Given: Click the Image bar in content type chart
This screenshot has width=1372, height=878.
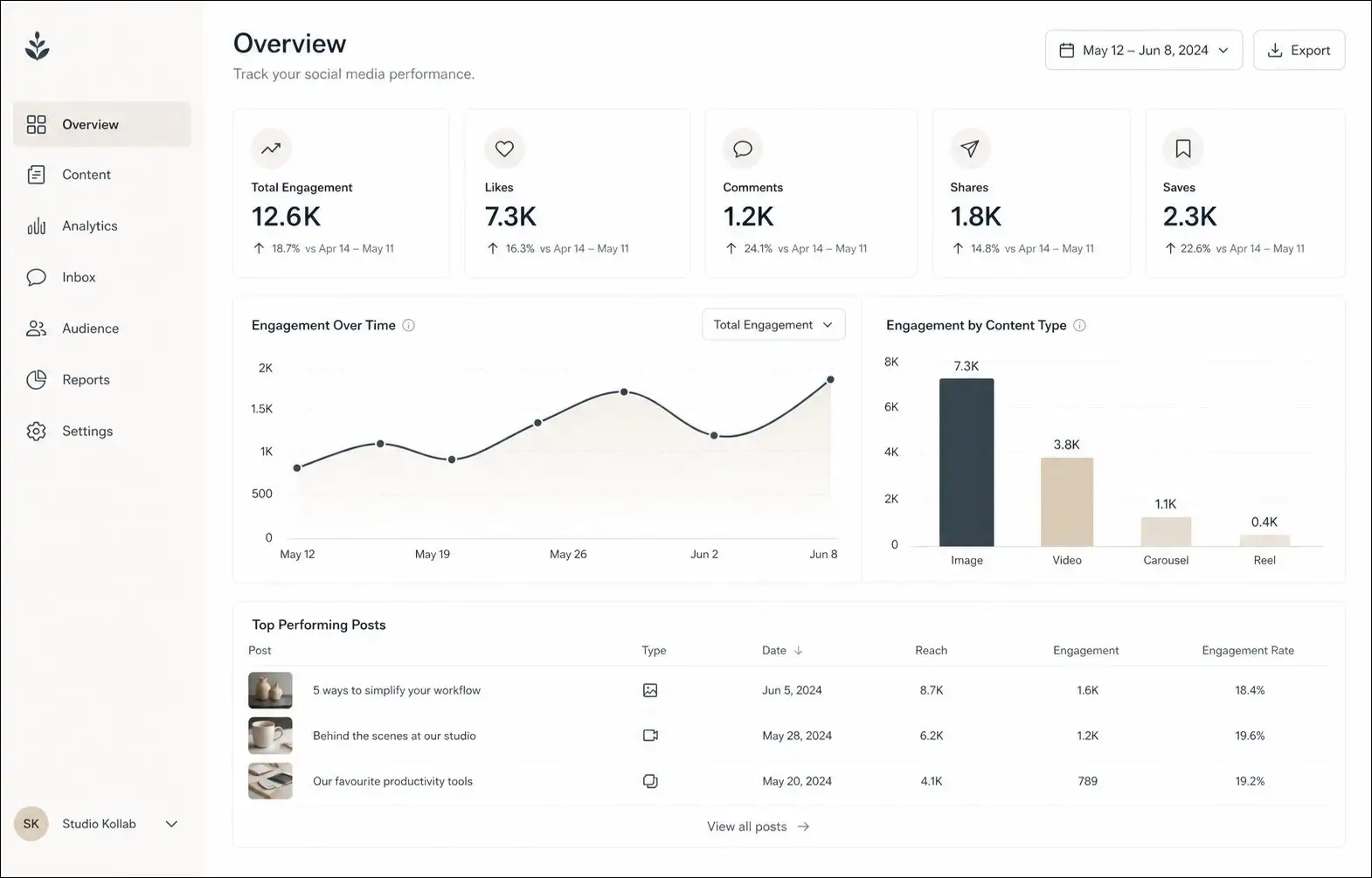Looking at the screenshot, I should pyautogui.click(x=967, y=462).
